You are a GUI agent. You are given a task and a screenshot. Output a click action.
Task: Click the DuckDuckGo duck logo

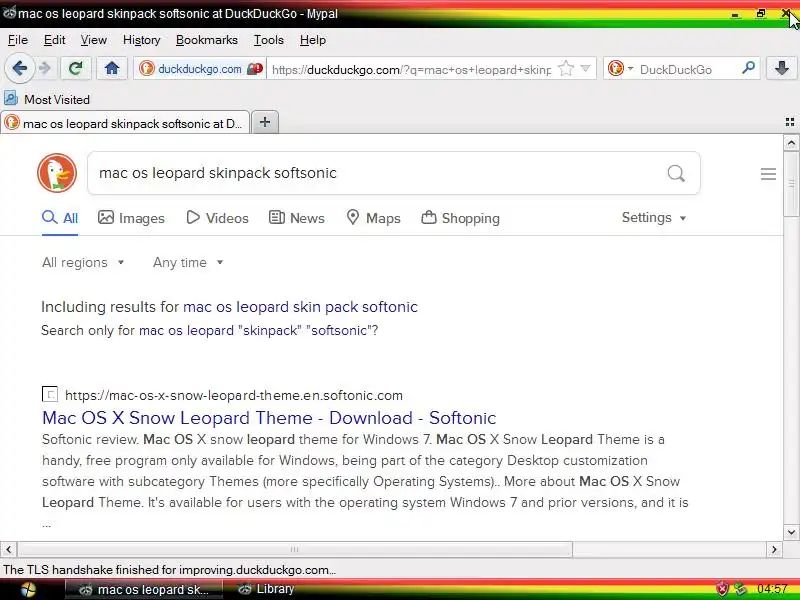click(x=57, y=173)
